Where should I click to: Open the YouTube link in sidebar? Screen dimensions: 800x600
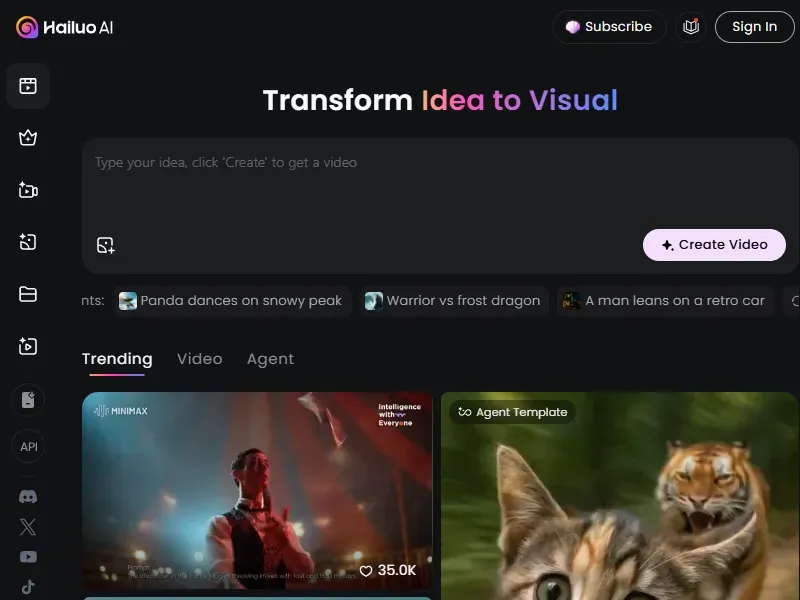[28, 557]
